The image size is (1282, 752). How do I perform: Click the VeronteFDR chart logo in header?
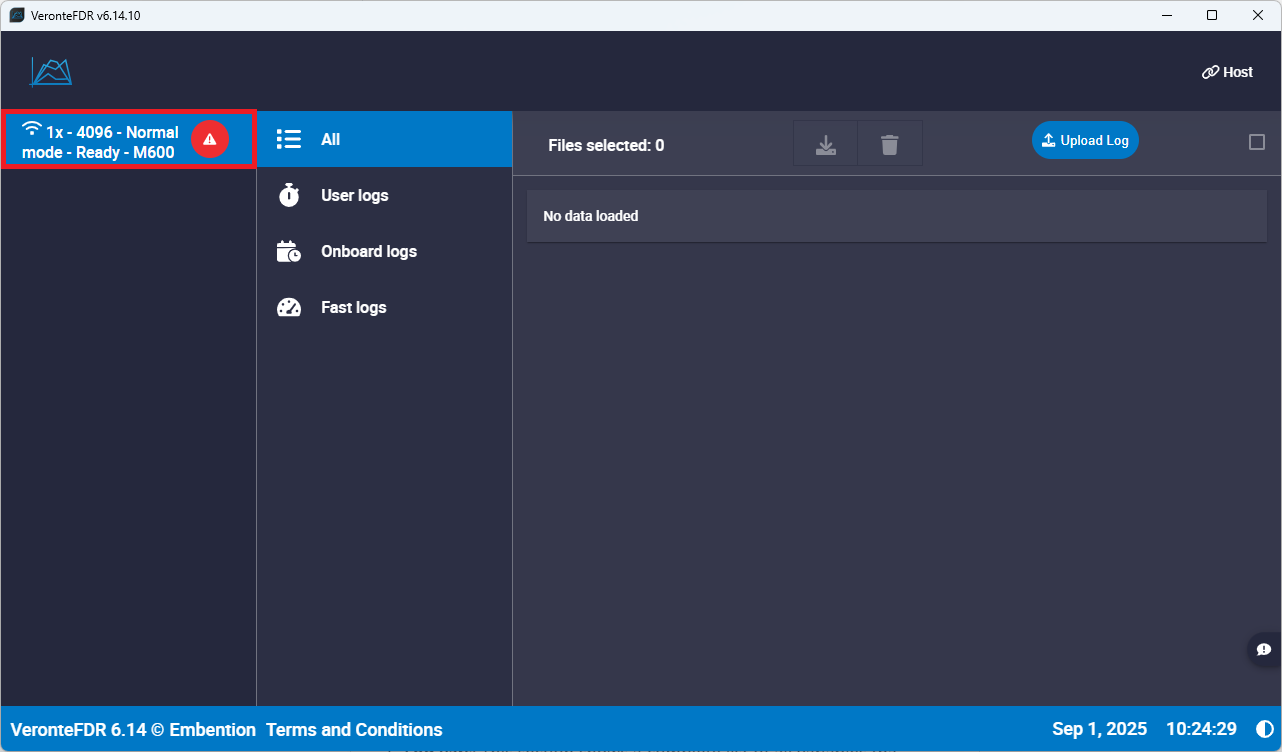point(51,71)
